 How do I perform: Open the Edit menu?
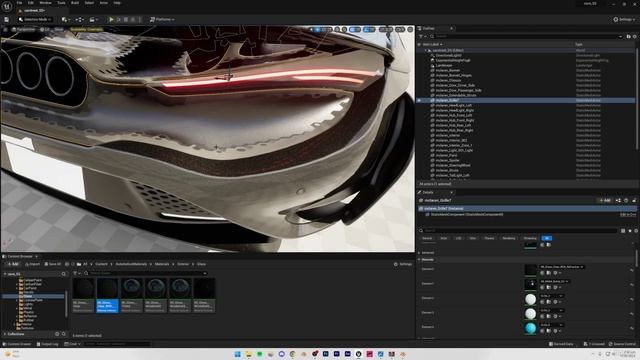31,3
